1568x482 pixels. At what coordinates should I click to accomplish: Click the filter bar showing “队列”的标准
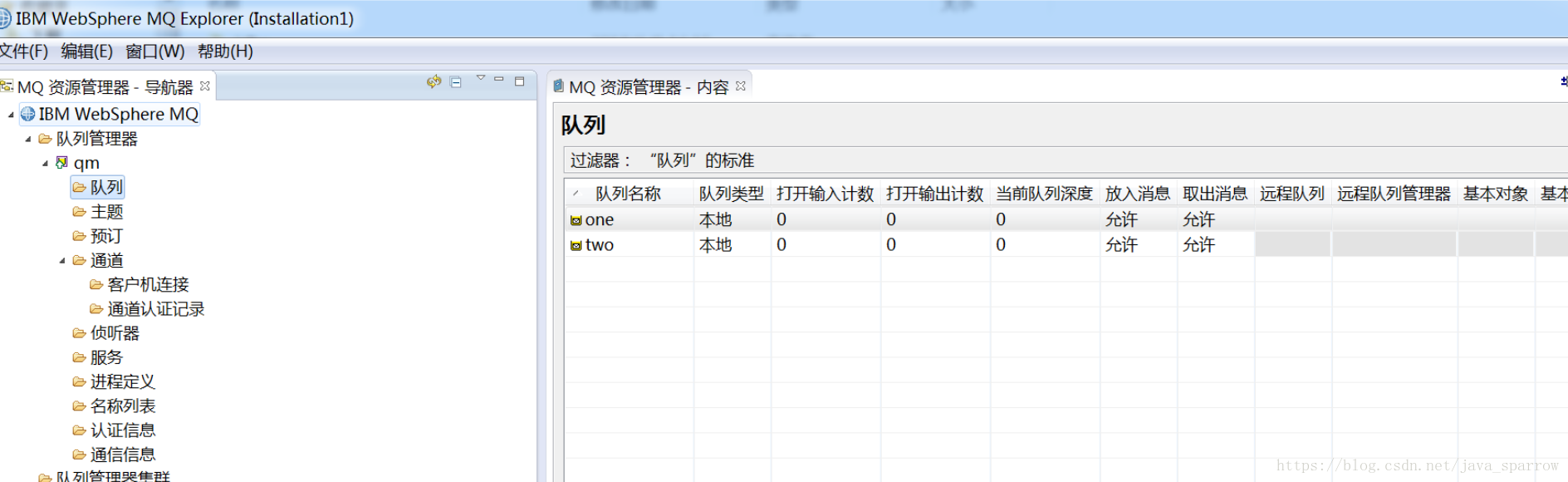[1065, 160]
